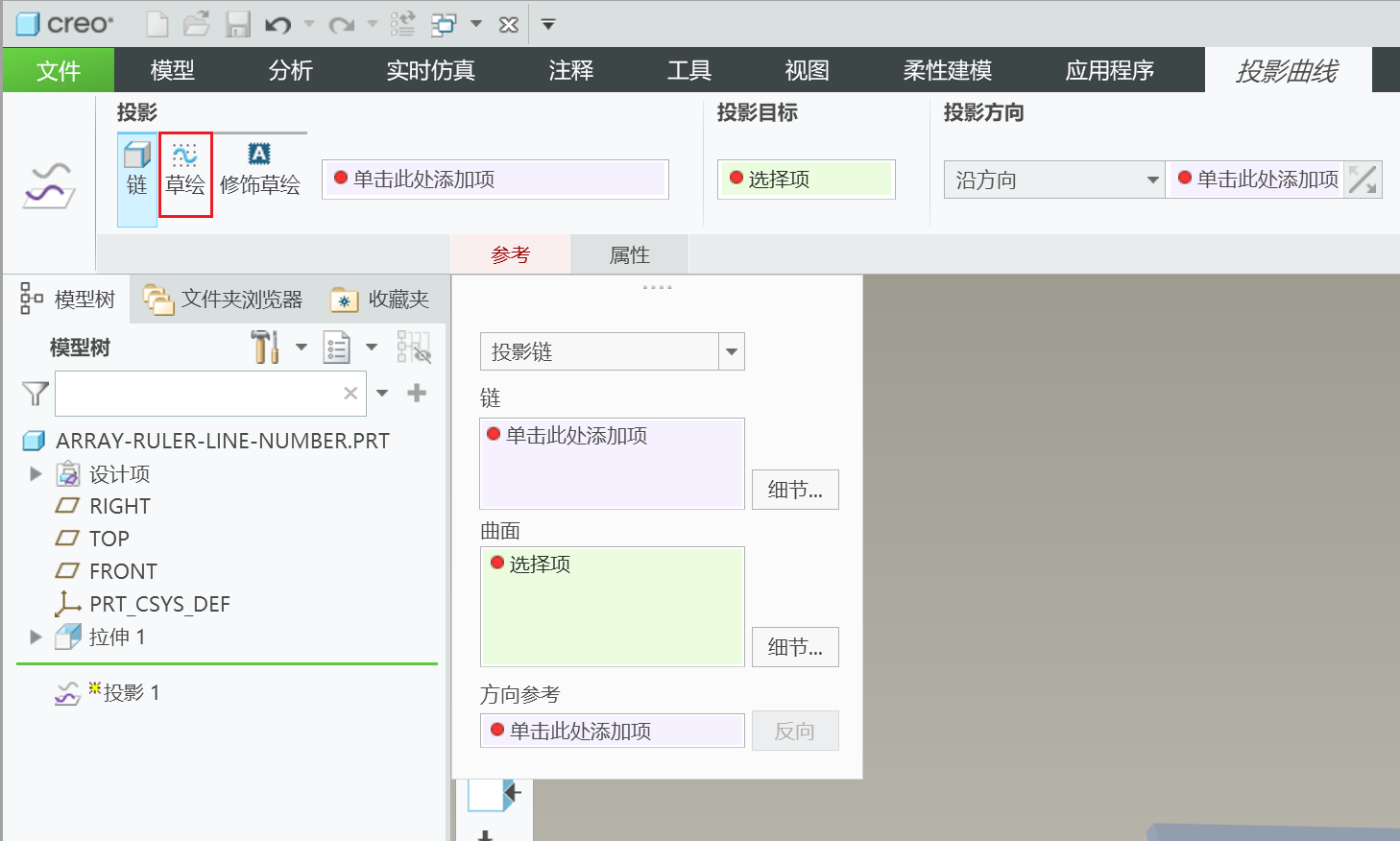Screen dimensions: 1400x841
Task: Save using the floppy disk icon
Action: coord(238,24)
